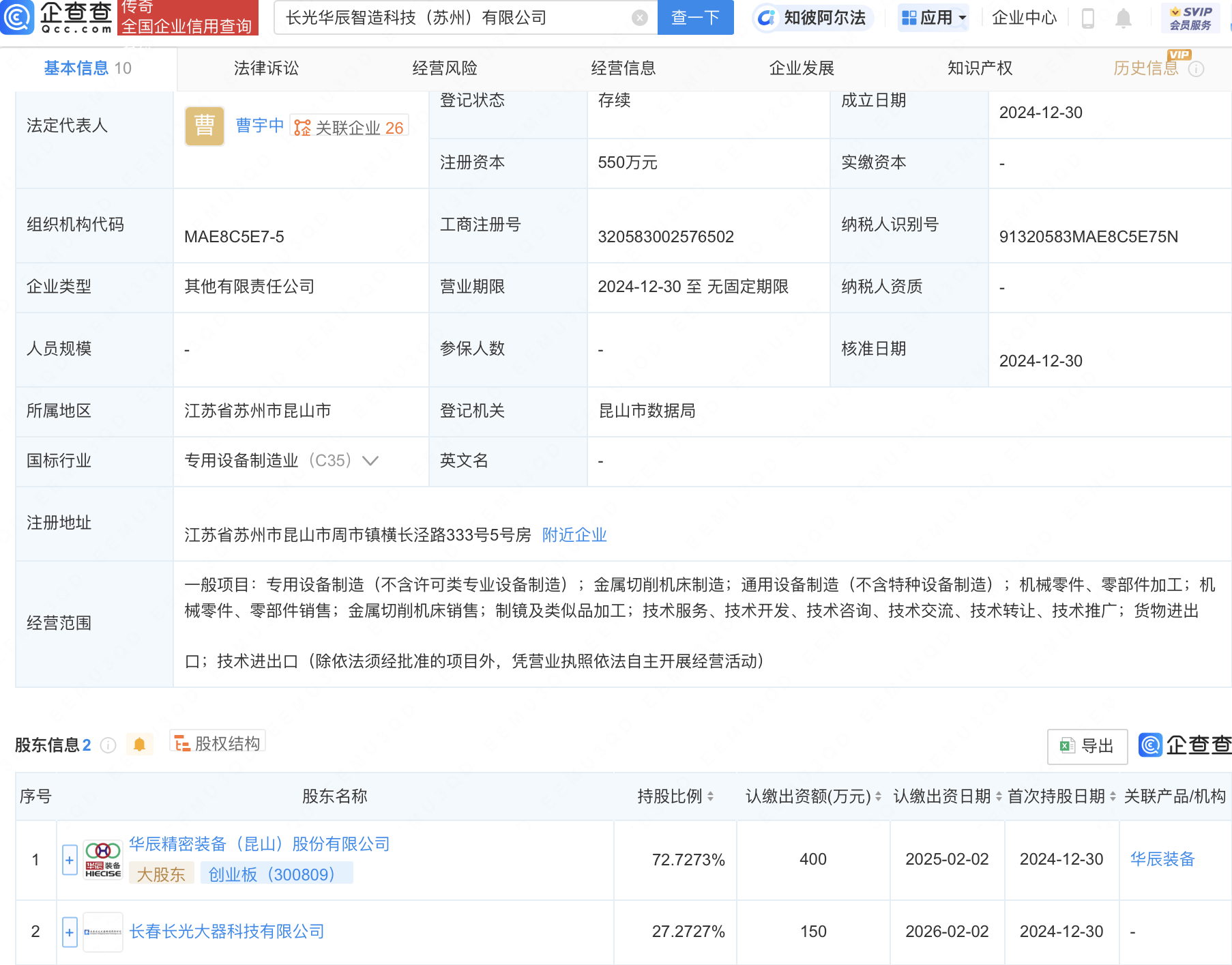
Task: Click 大股东 tag
Action: pos(161,874)
